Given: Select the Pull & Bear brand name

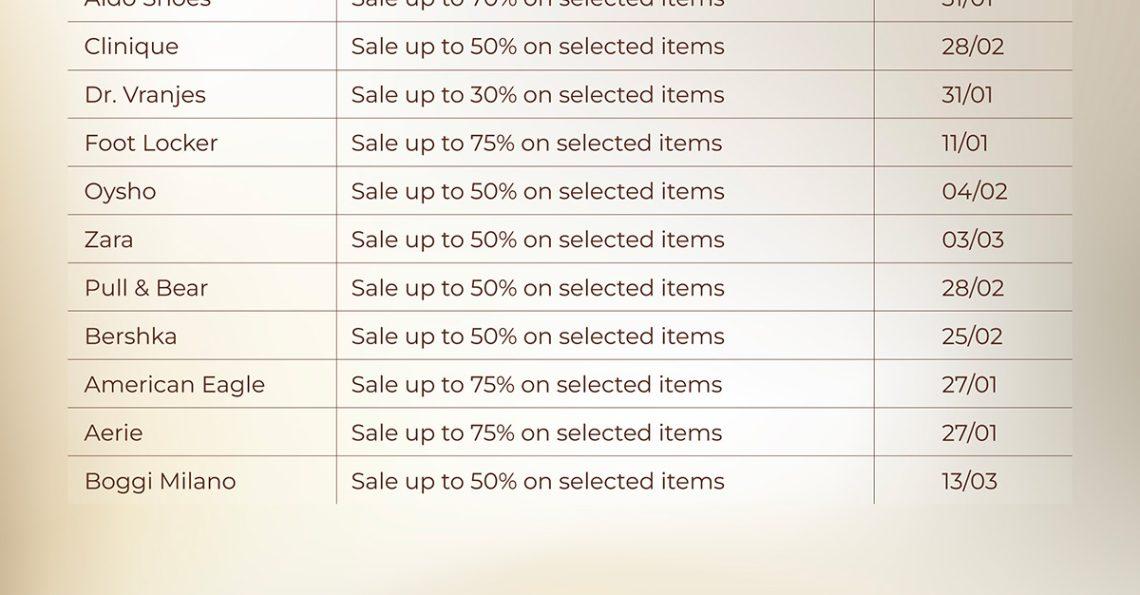Looking at the screenshot, I should point(146,288).
